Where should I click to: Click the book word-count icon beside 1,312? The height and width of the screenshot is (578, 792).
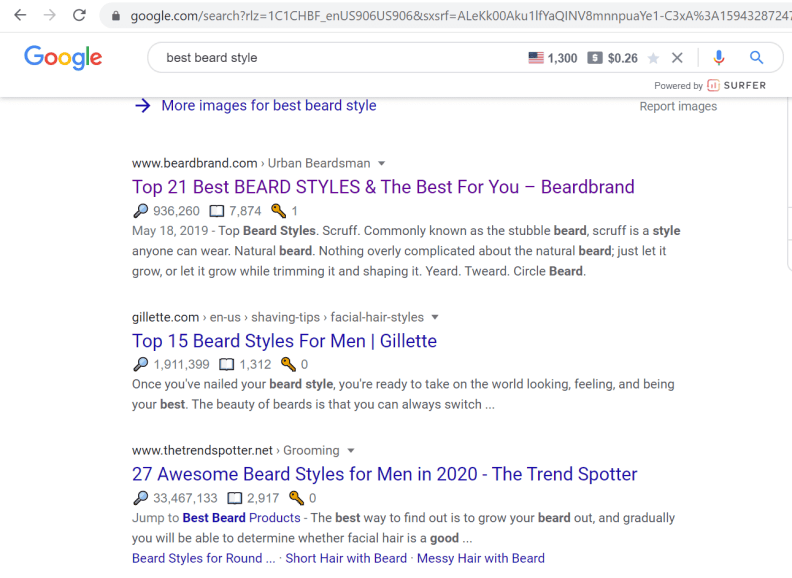tap(227, 365)
